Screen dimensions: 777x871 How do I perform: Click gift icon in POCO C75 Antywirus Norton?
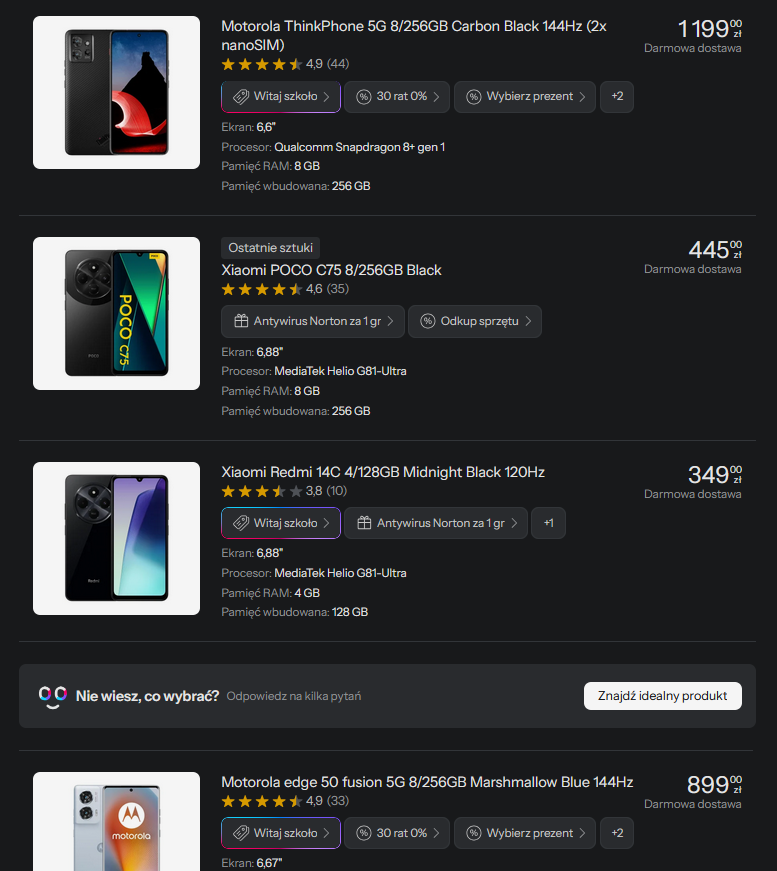pyautogui.click(x=241, y=321)
